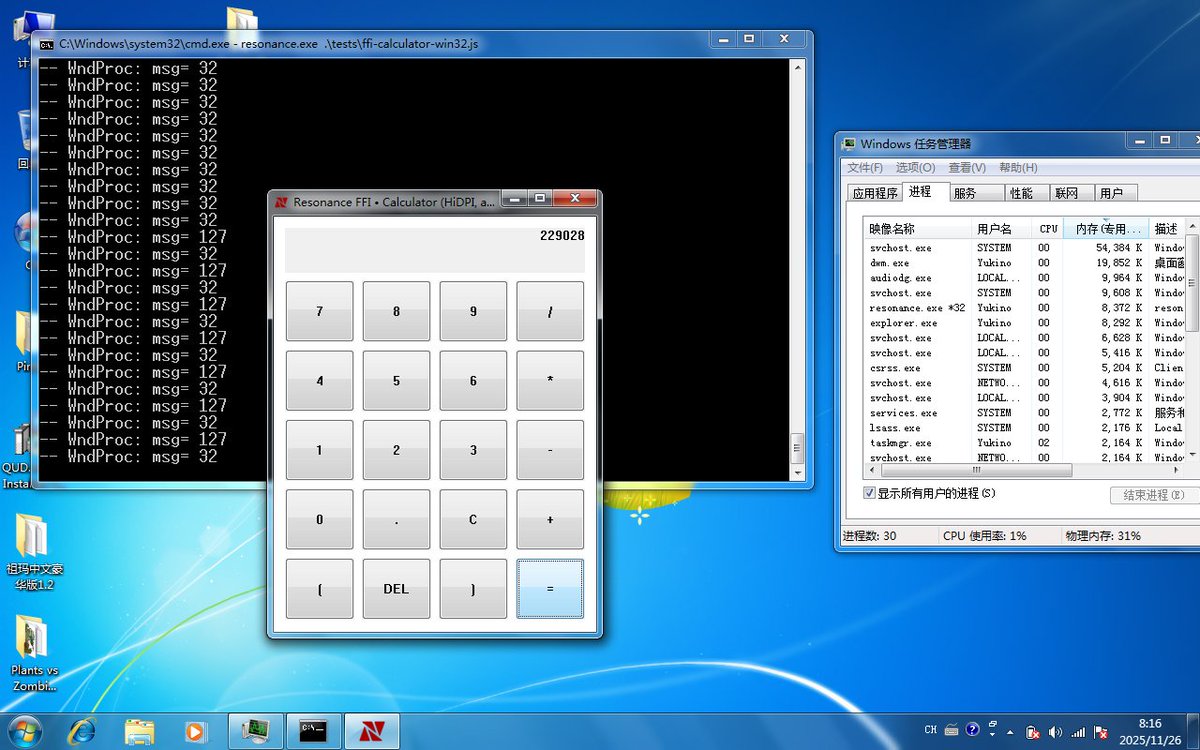Click the volume speaker tray icon
This screenshot has height=750, width=1200.
[1055, 732]
